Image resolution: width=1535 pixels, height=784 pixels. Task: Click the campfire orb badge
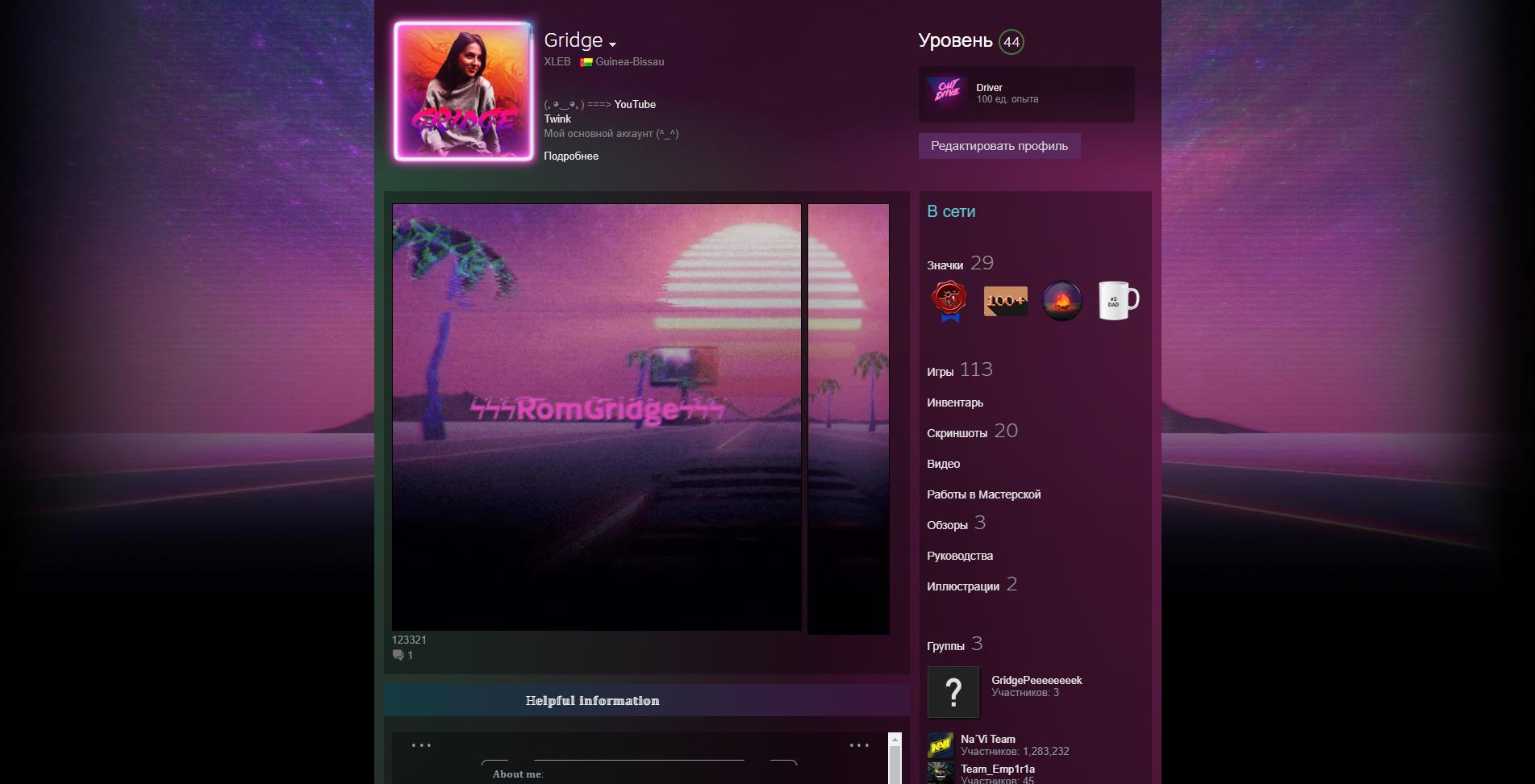point(1062,301)
